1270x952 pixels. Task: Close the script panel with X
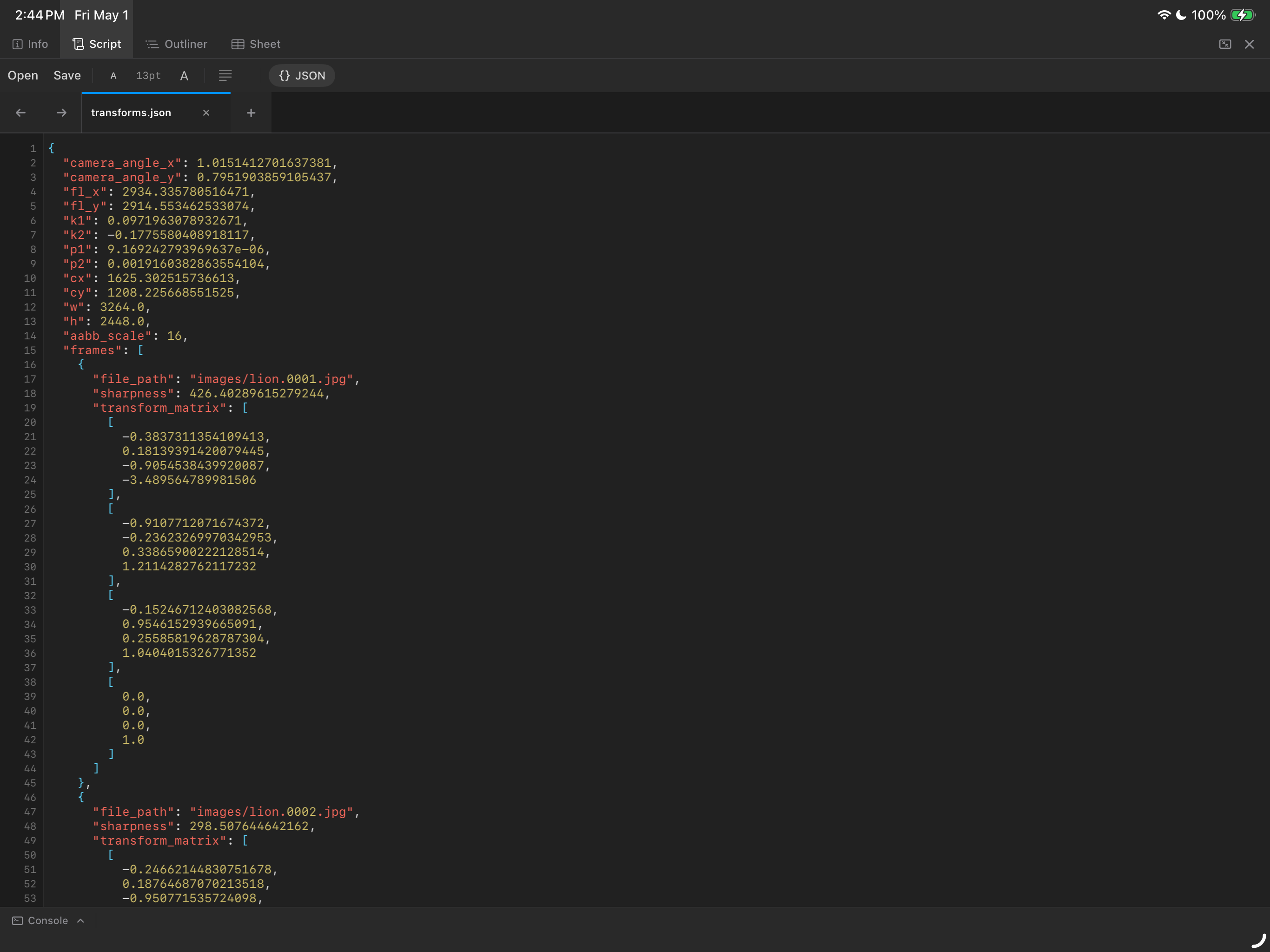[1249, 44]
